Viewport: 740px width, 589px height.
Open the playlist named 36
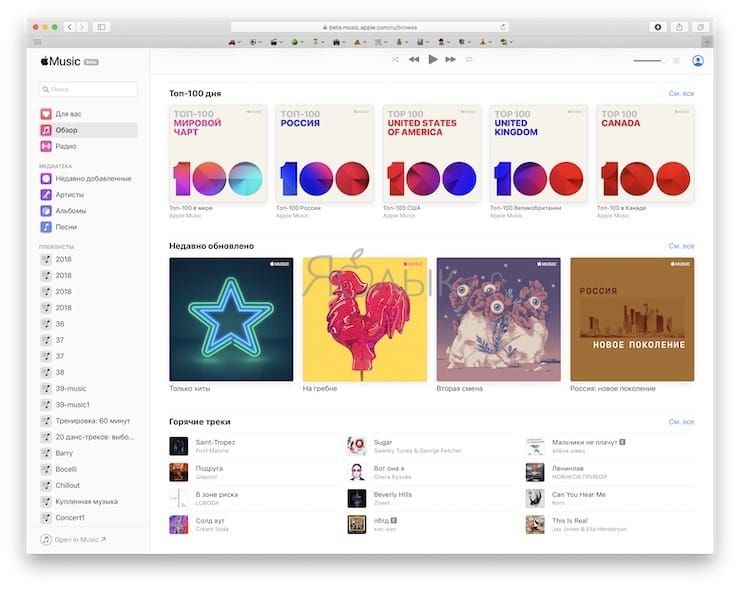[x=88, y=324]
